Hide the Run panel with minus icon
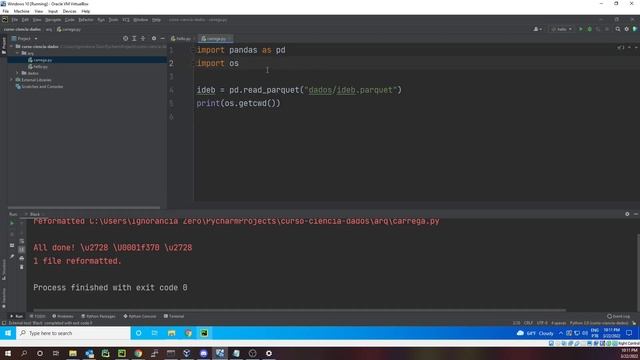640x360 pixels. [x=636, y=214]
